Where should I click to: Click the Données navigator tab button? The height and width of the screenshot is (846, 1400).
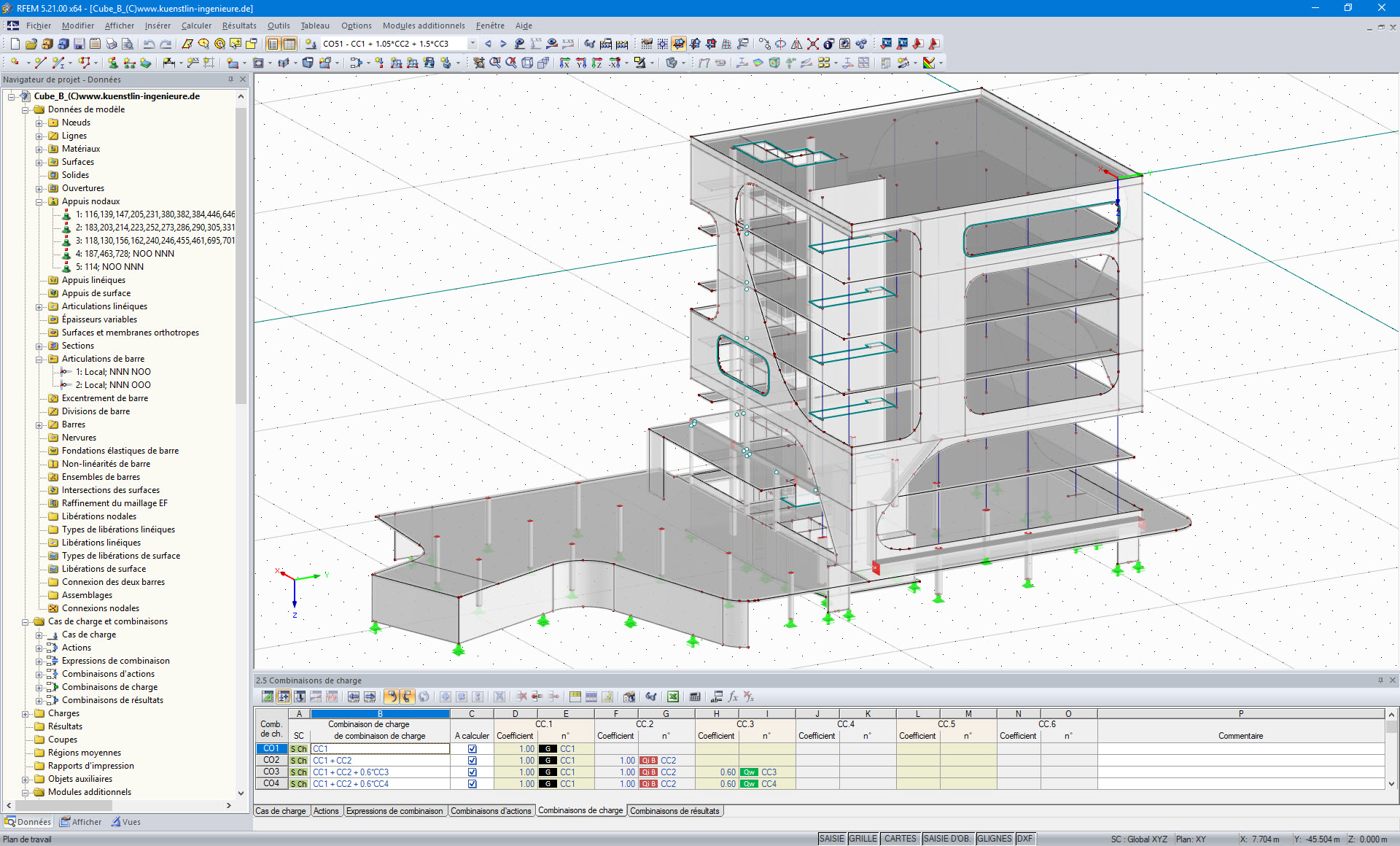click(x=28, y=822)
